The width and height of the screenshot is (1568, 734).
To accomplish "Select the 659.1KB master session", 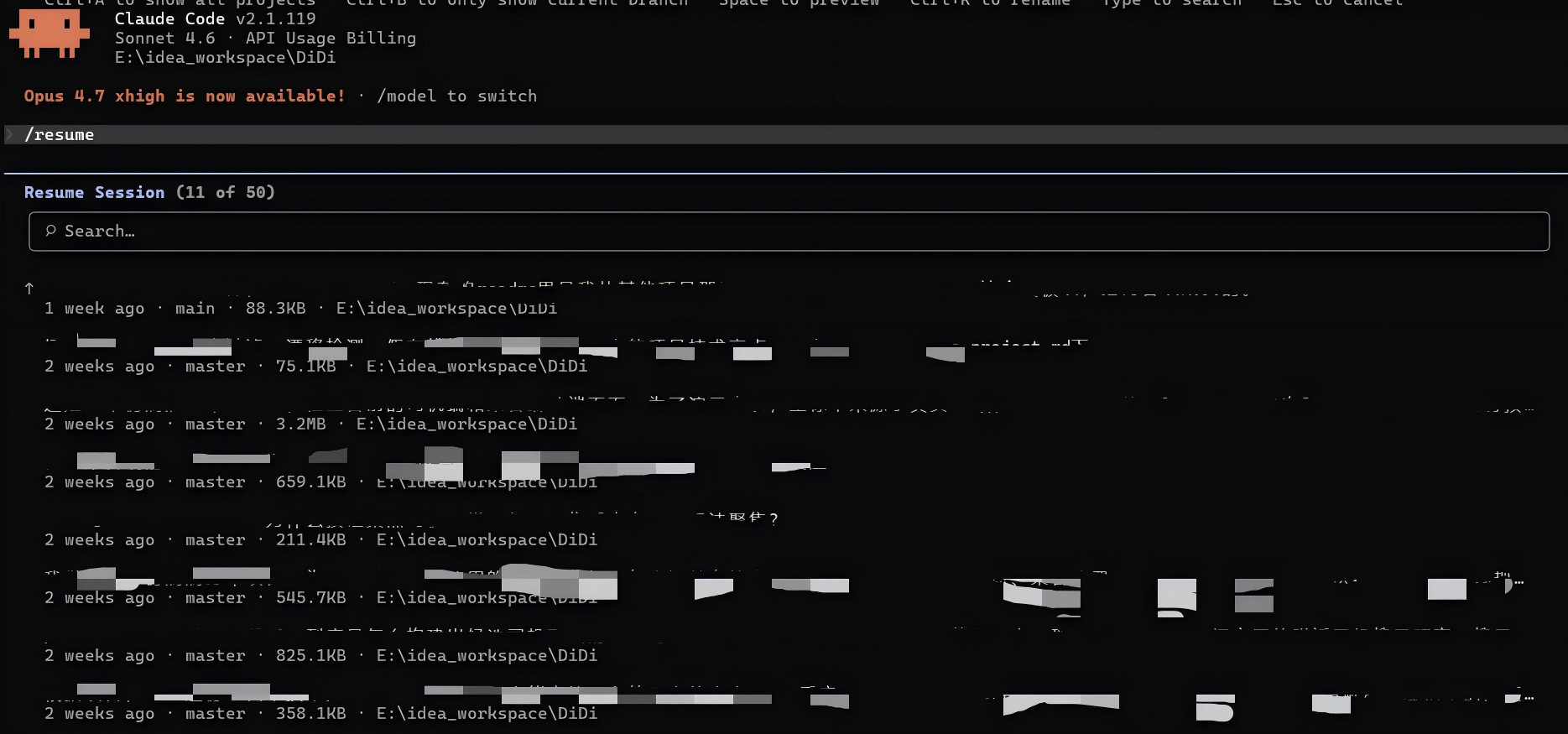I will point(321,482).
